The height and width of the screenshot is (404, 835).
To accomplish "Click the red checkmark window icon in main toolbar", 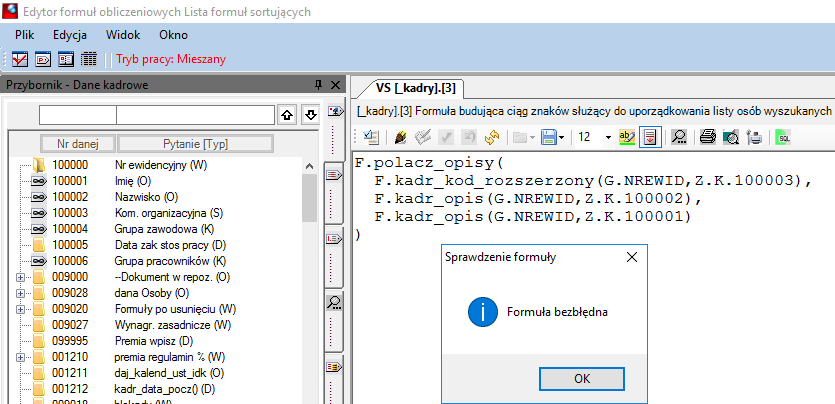I will [x=20, y=59].
